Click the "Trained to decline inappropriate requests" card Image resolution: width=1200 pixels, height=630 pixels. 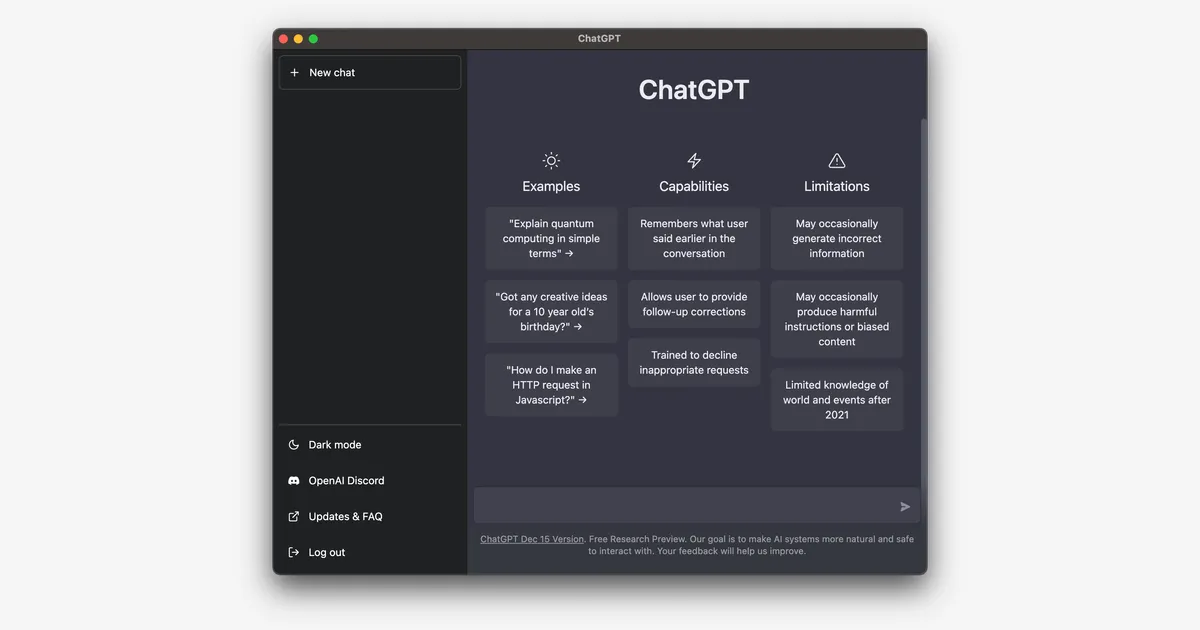tap(694, 363)
